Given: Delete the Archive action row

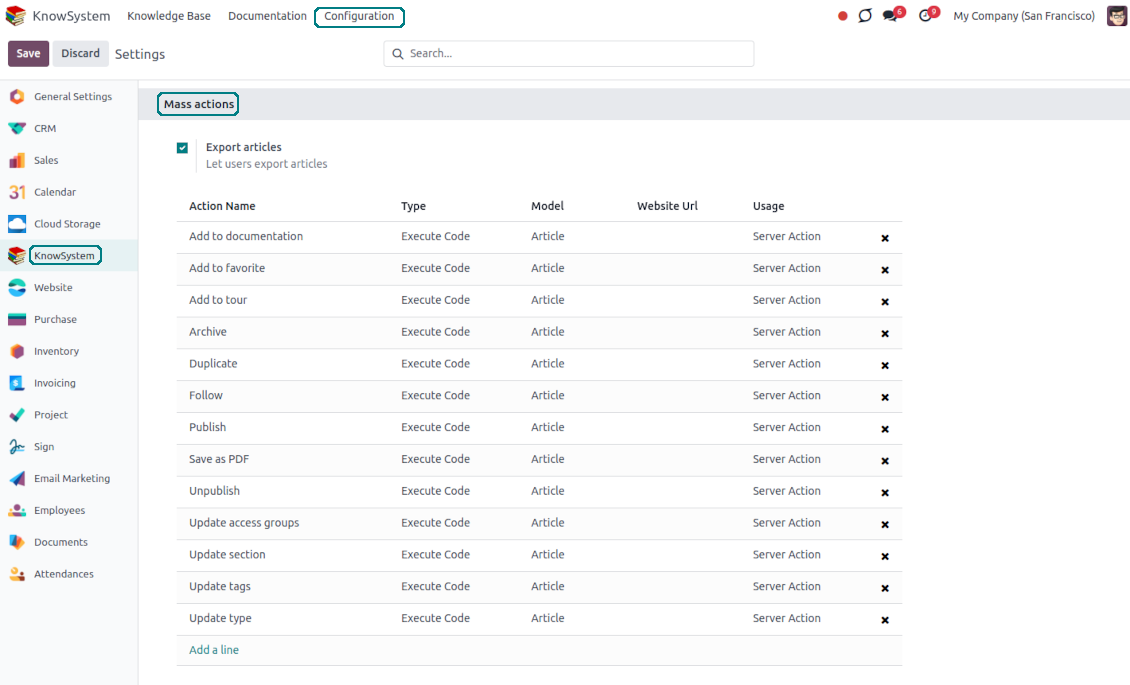Looking at the screenshot, I should 884,334.
